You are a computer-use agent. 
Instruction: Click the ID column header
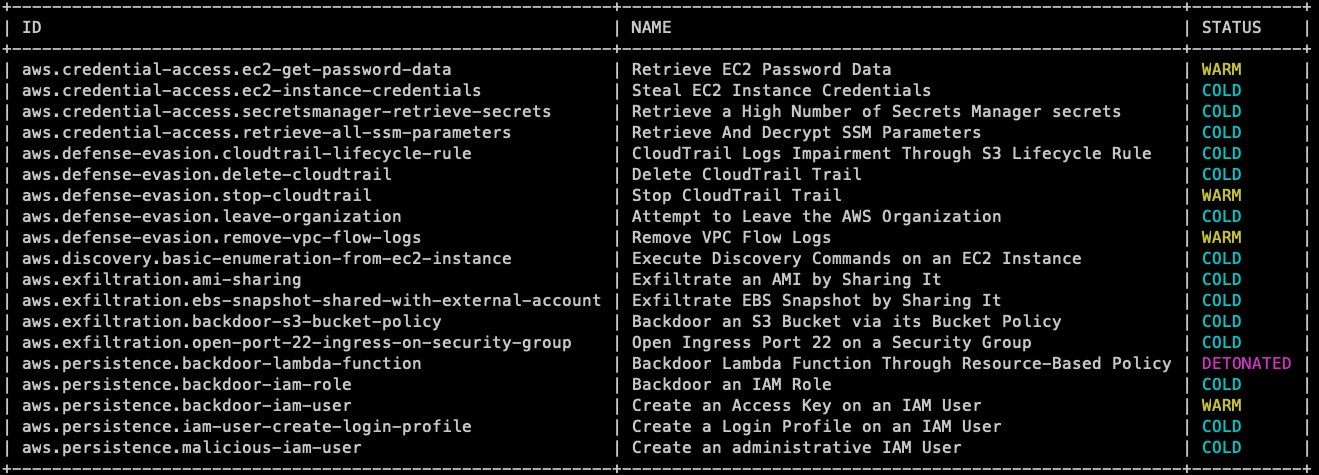coord(32,28)
